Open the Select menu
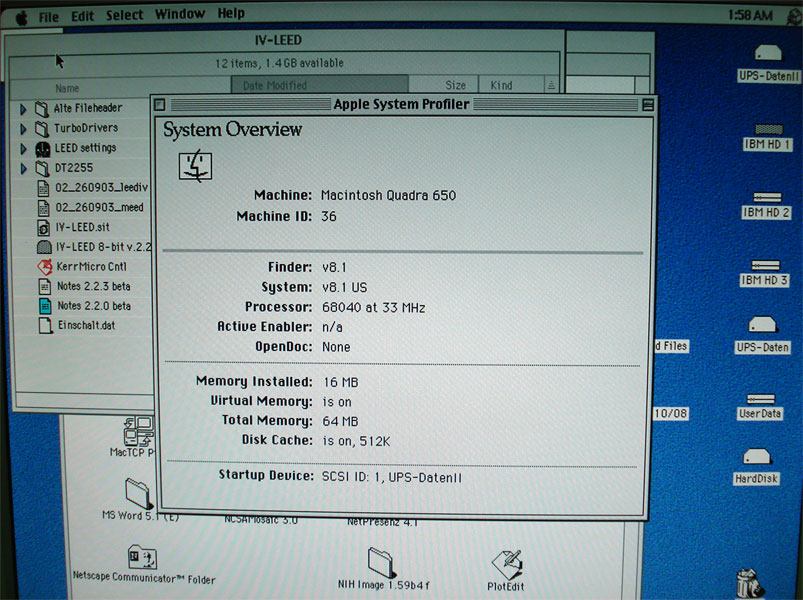Screen dimensions: 803x600 (x=124, y=15)
